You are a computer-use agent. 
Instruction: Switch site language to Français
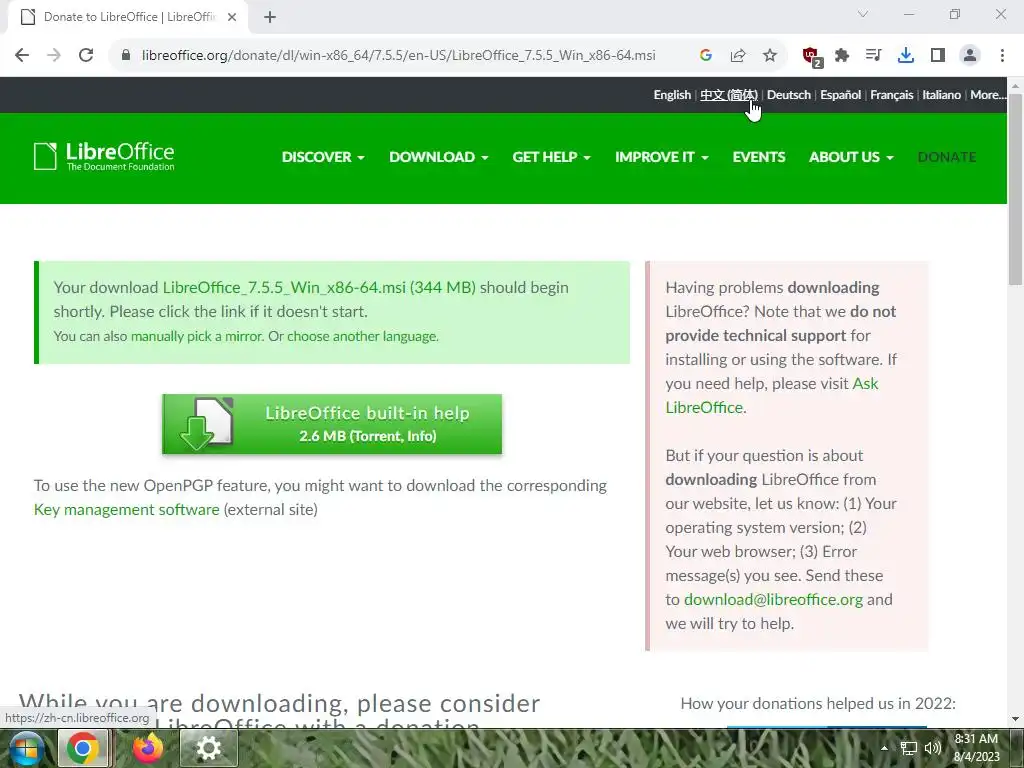point(891,95)
